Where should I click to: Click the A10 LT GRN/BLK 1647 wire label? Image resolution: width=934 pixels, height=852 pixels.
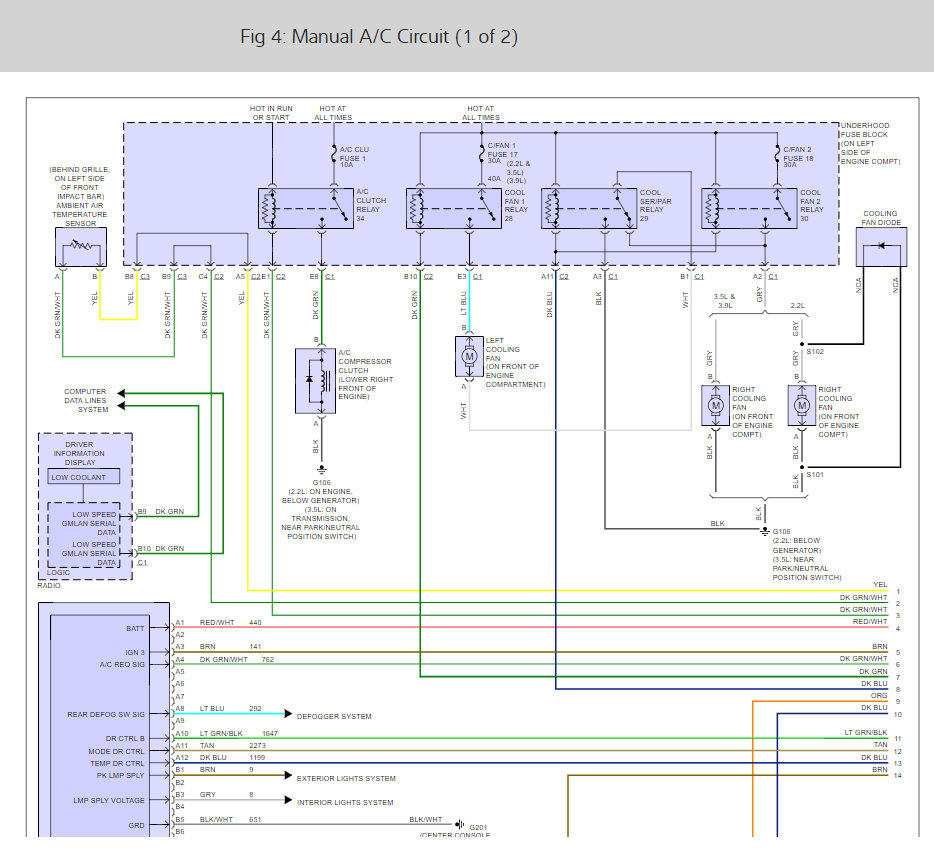click(227, 733)
